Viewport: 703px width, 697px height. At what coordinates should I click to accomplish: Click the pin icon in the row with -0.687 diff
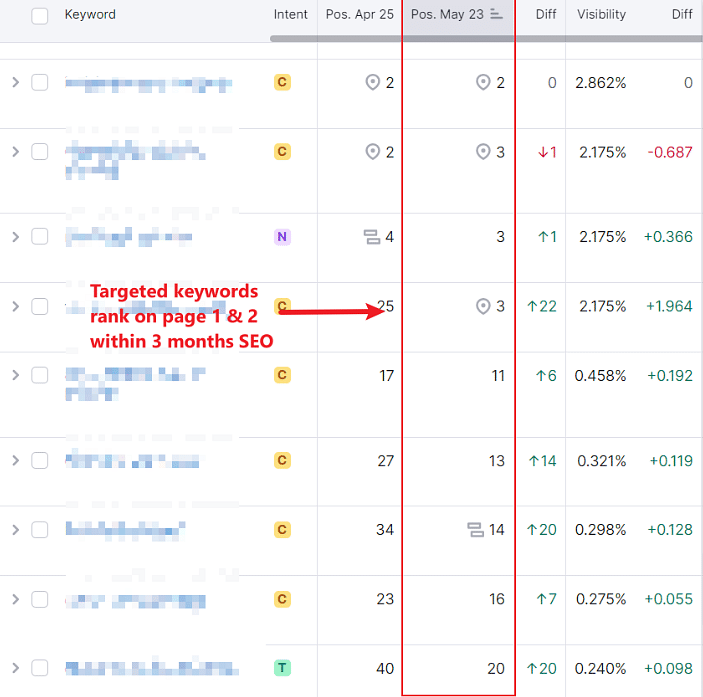click(x=483, y=152)
